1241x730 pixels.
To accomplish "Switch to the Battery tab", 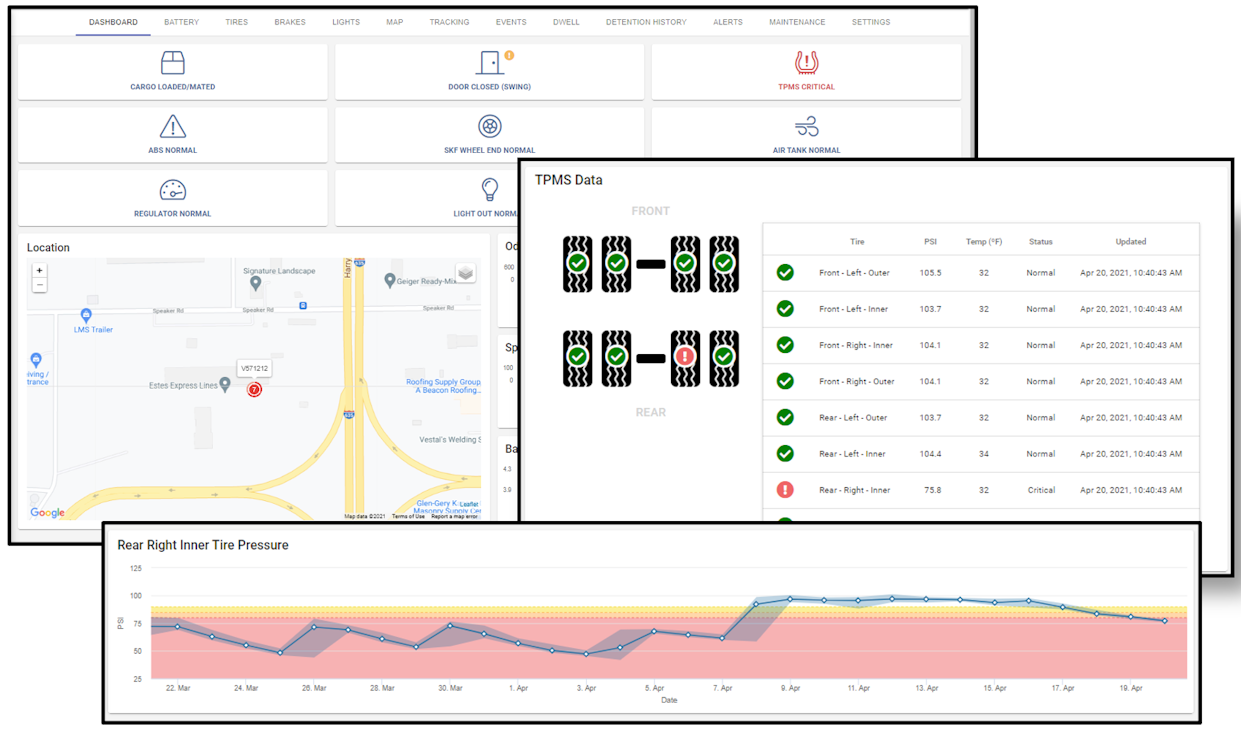I will point(181,22).
